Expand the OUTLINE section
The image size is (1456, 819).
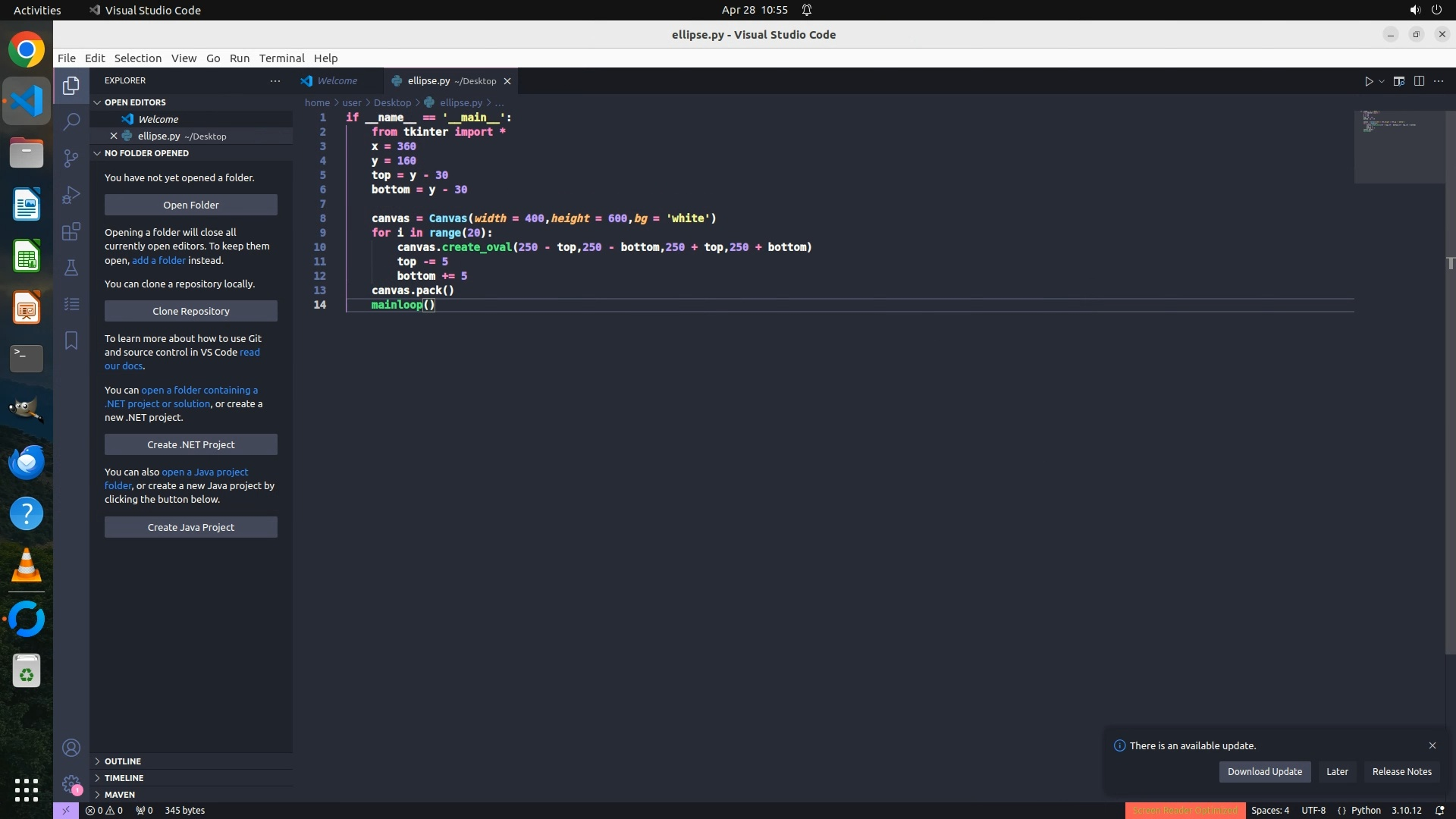pos(123,761)
